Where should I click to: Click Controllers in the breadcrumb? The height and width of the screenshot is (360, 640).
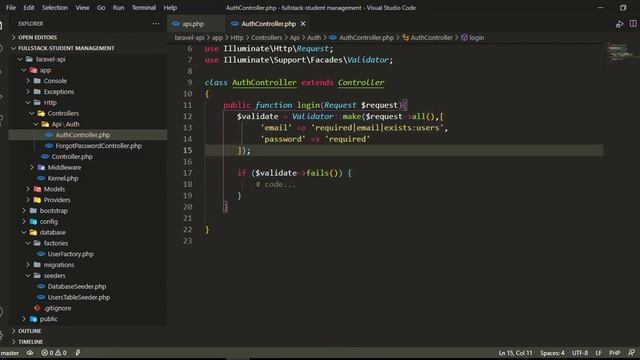[266, 38]
